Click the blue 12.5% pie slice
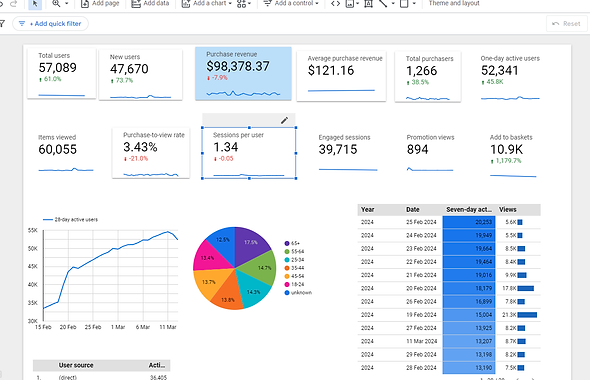 pyautogui.click(x=223, y=242)
